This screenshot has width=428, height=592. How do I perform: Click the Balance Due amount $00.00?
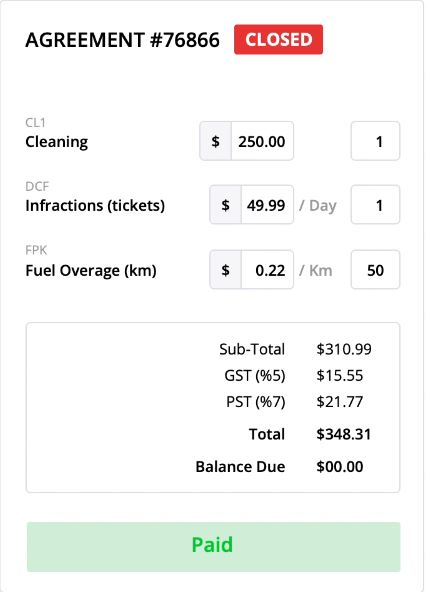(x=340, y=467)
